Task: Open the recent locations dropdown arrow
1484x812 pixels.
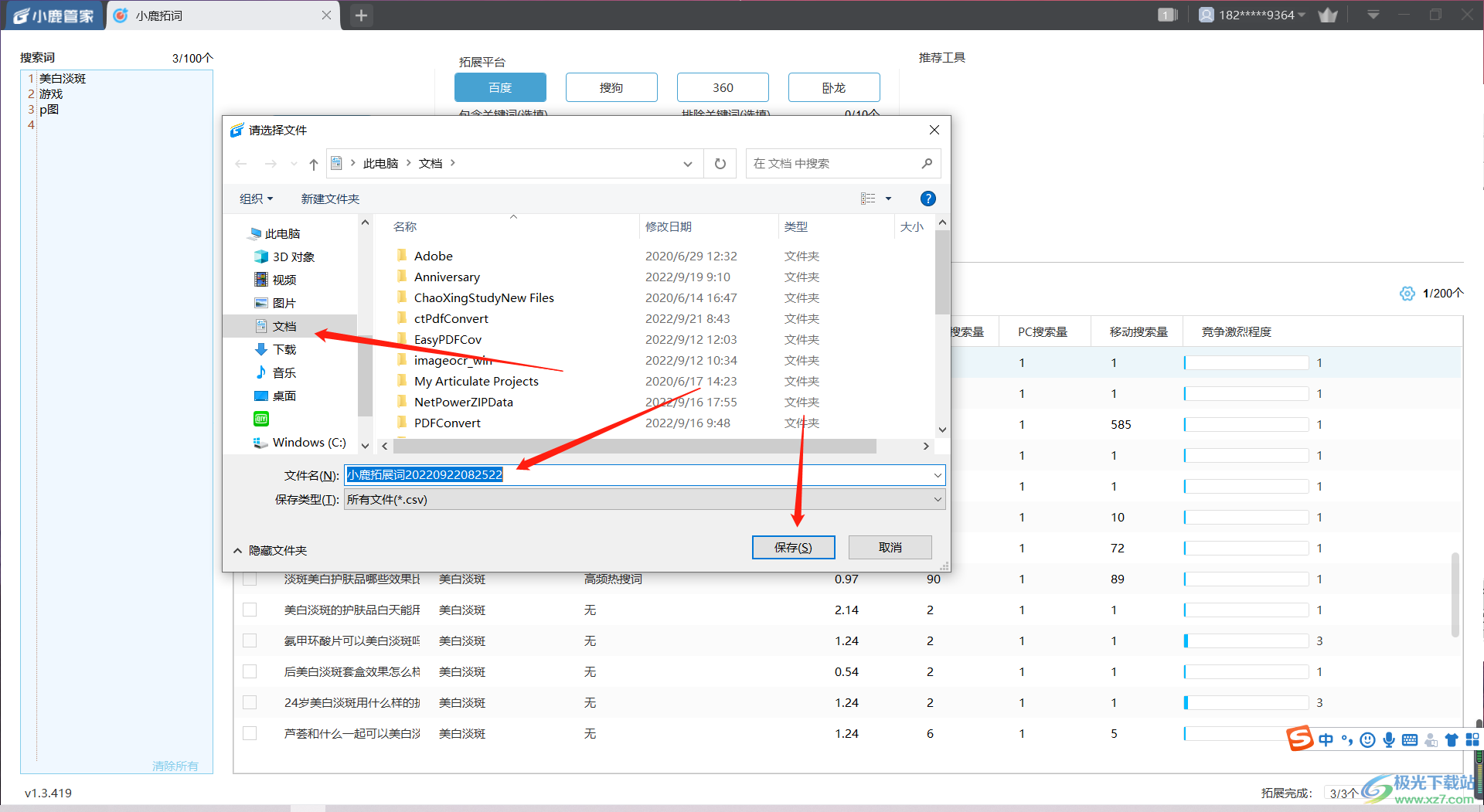Action: pos(294,164)
